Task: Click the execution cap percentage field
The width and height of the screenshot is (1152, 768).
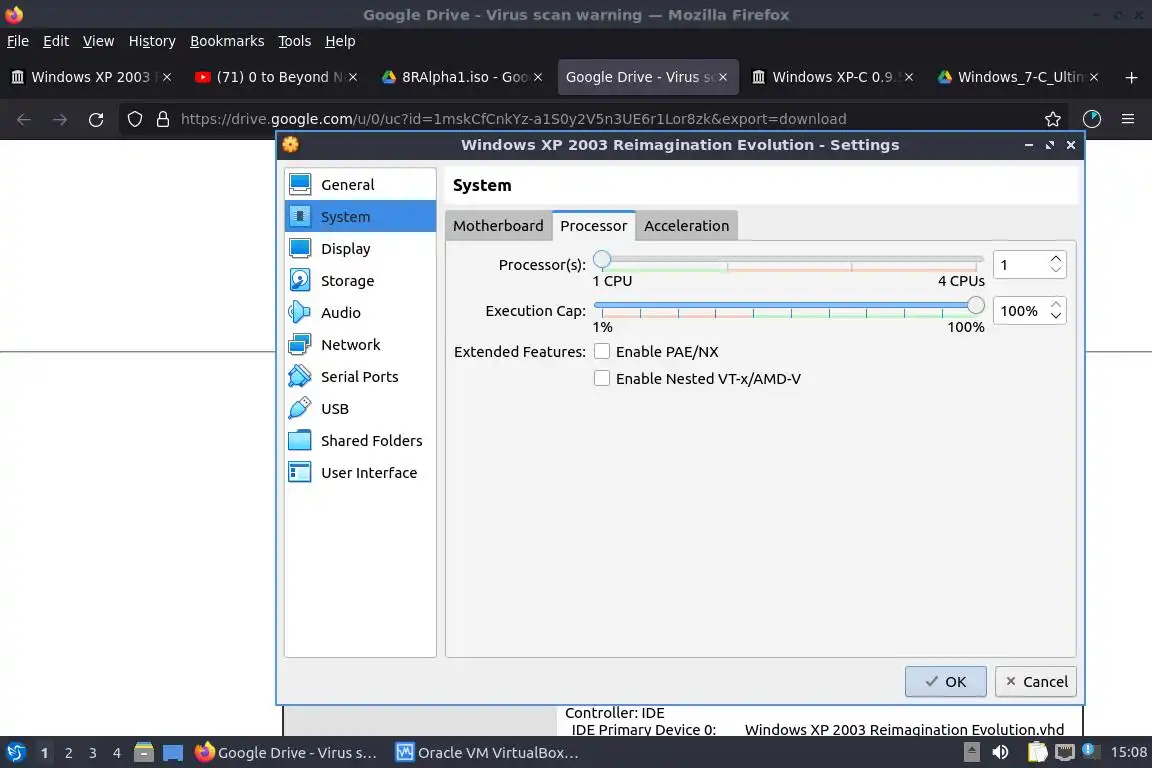Action: point(1020,311)
